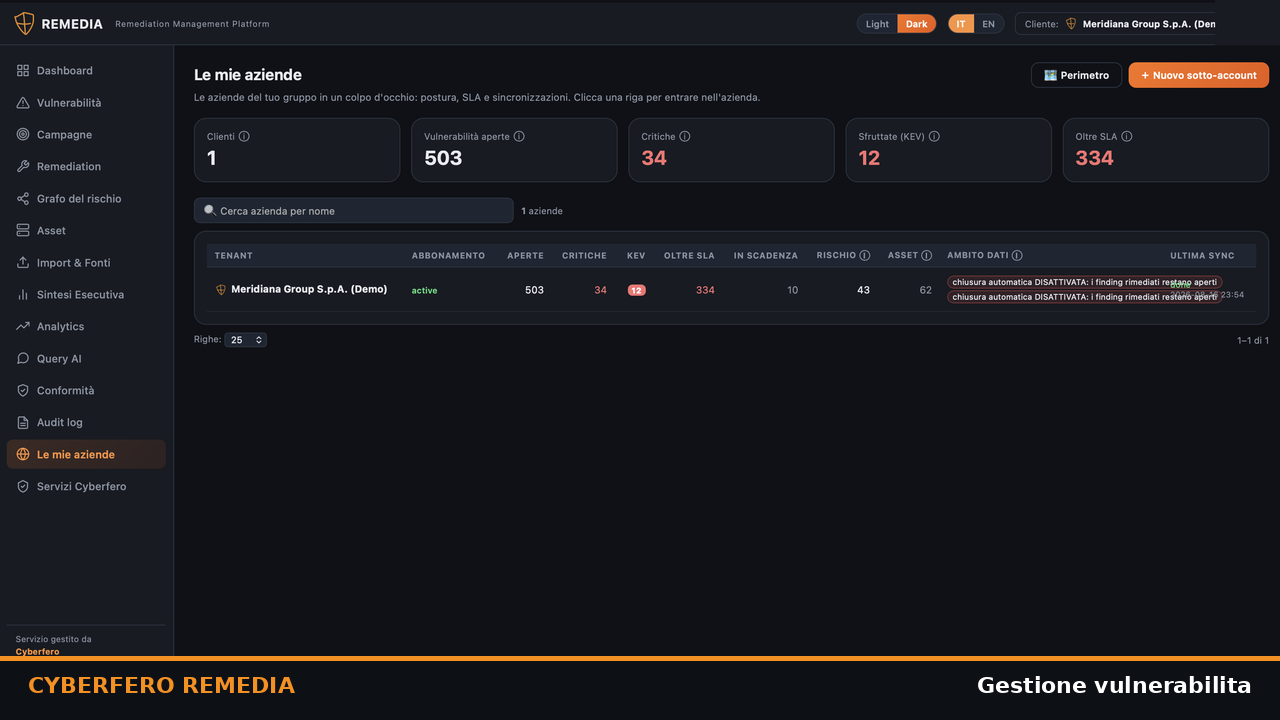Switch to the Light theme
Viewport: 1280px width, 720px height.
tap(877, 24)
